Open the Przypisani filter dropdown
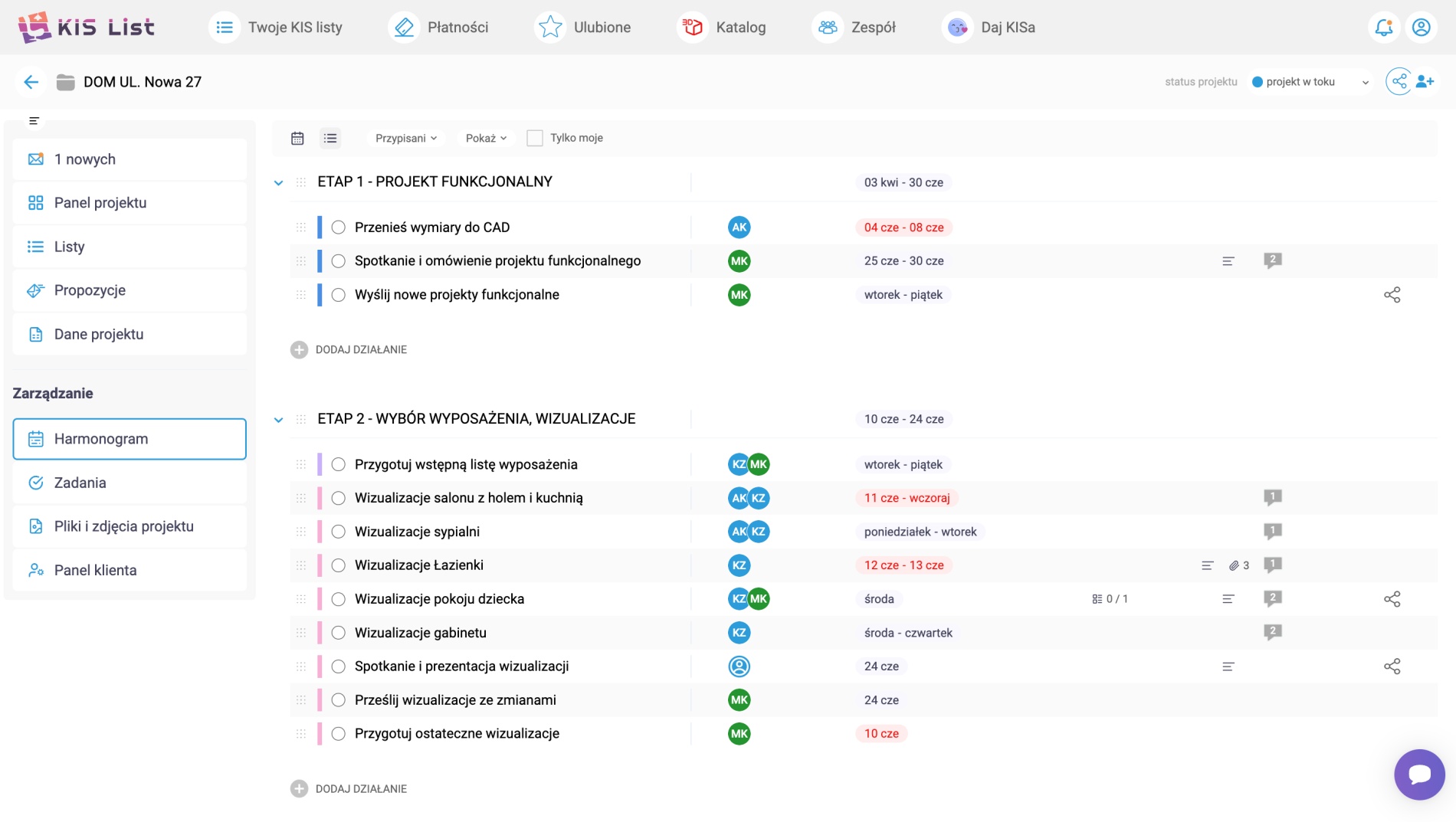The height and width of the screenshot is (822, 1456). (405, 138)
